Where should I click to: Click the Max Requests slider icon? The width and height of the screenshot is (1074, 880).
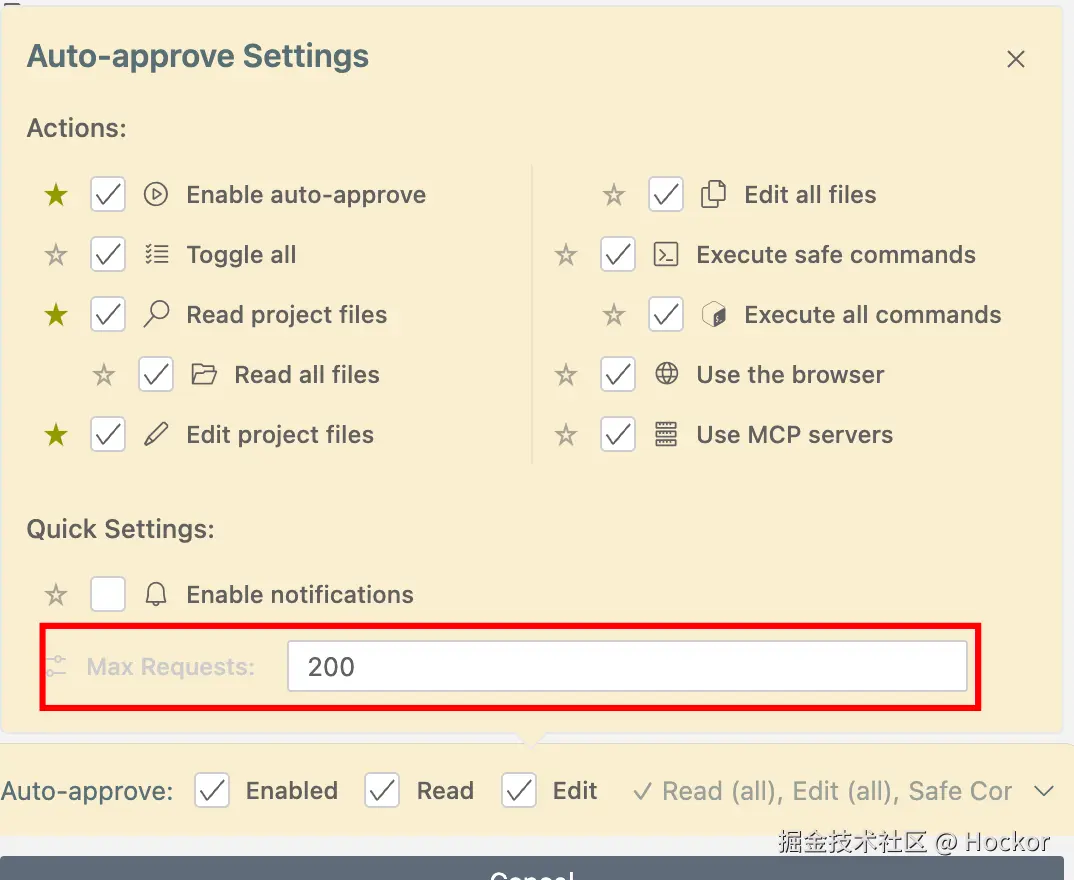click(56, 667)
